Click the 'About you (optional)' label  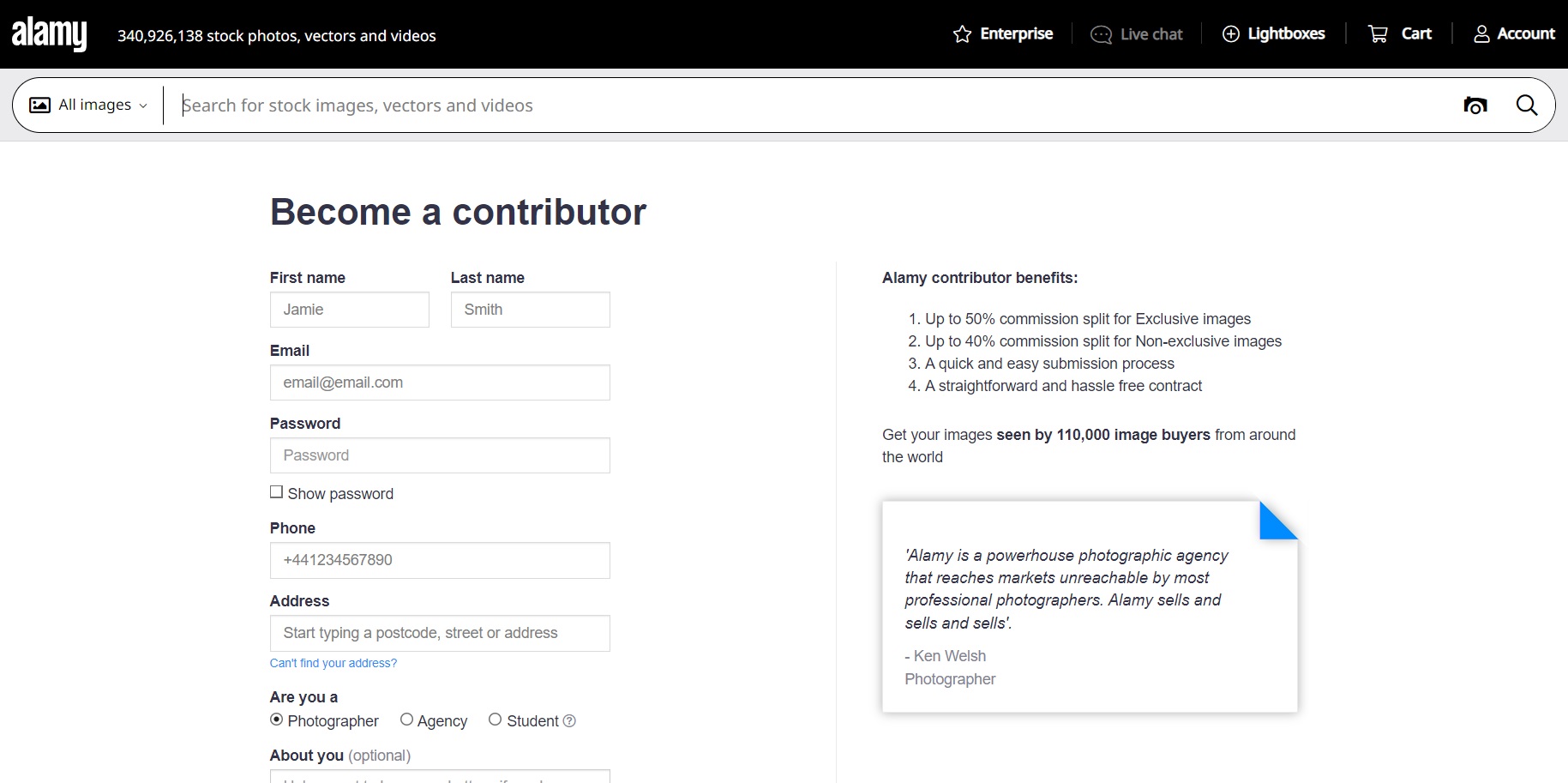(340, 756)
